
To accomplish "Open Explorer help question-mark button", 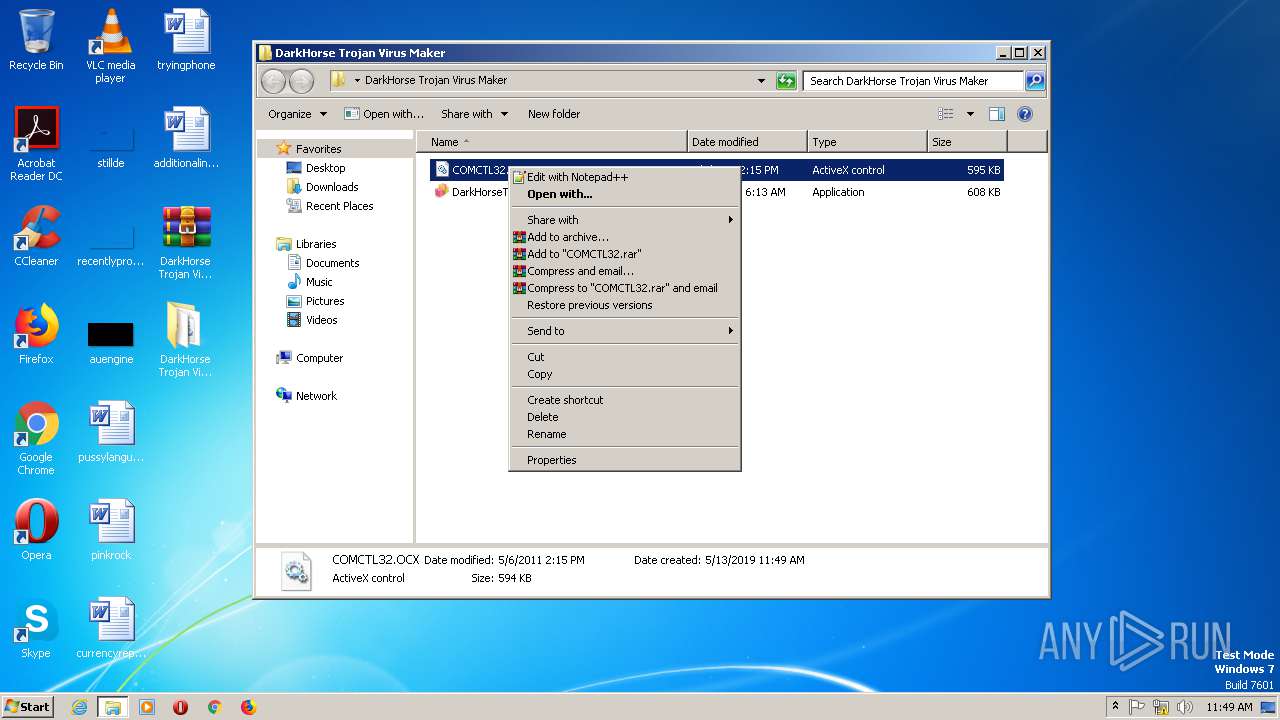I will [1025, 114].
